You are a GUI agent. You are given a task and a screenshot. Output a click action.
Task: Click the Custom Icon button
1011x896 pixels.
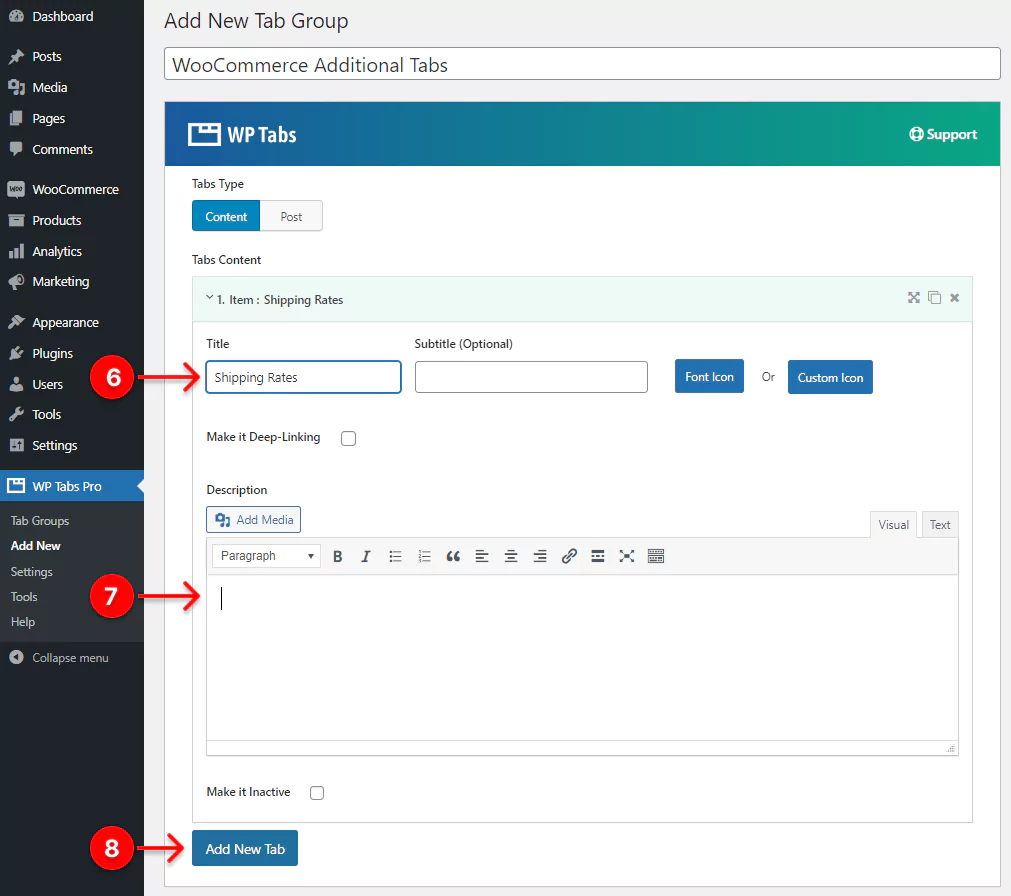click(830, 377)
